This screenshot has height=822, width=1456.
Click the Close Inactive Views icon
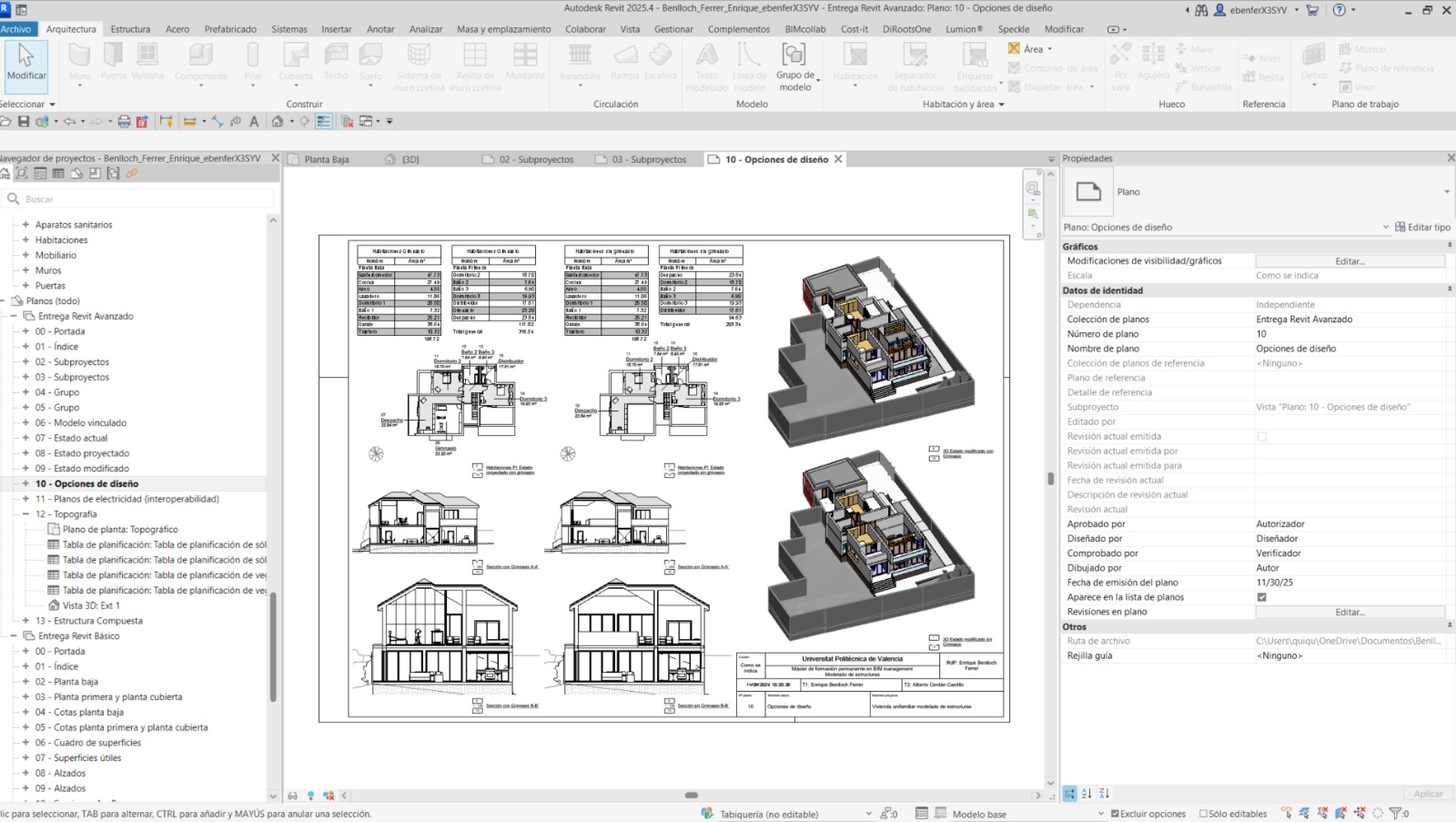click(347, 121)
